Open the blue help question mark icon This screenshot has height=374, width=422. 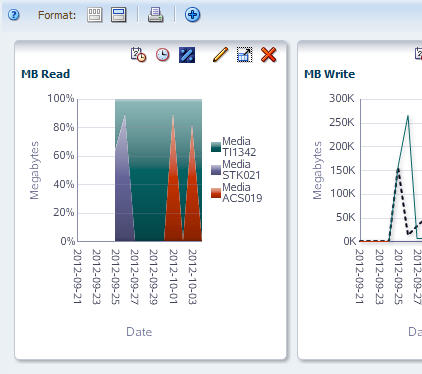[14, 15]
